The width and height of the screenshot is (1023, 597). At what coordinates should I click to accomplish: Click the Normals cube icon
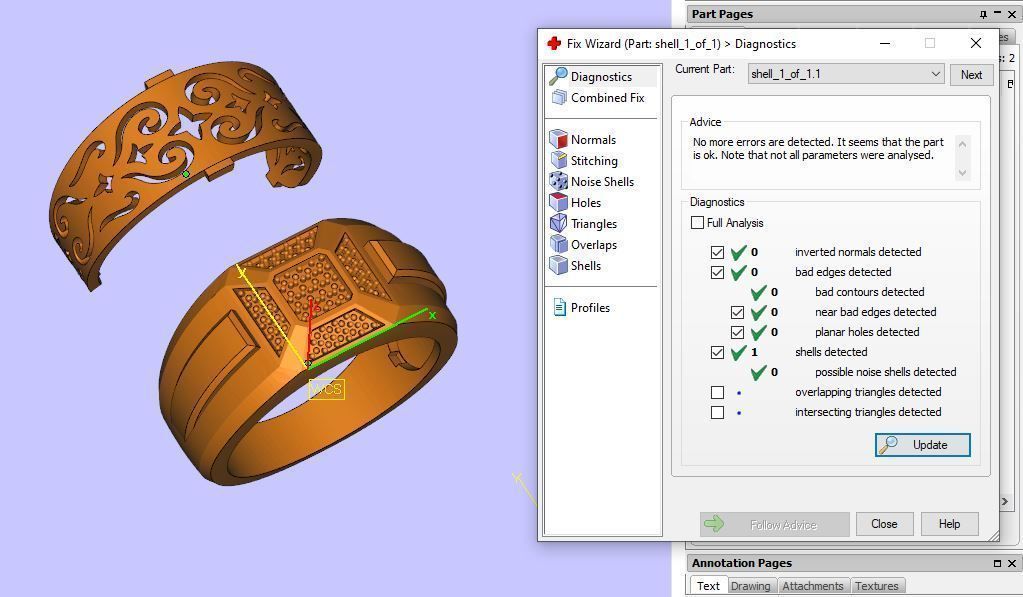click(x=558, y=139)
